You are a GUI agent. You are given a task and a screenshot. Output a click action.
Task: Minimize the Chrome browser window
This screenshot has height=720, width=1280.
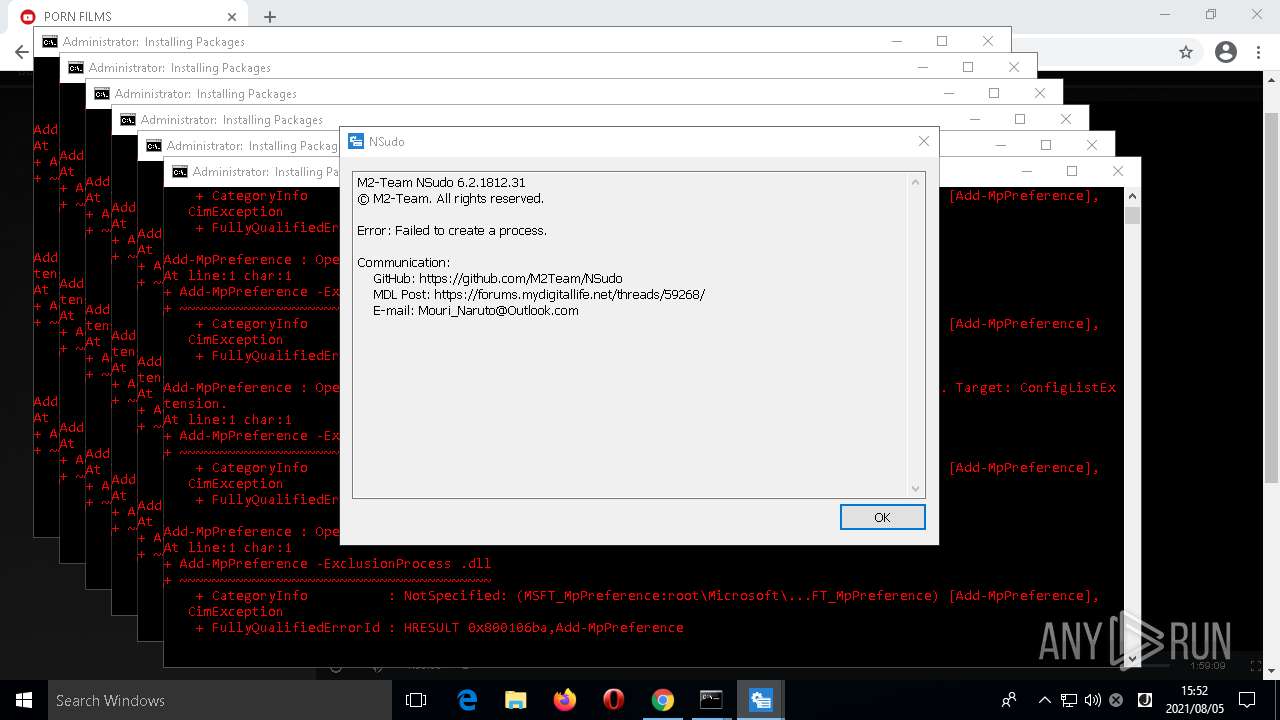coord(1165,15)
